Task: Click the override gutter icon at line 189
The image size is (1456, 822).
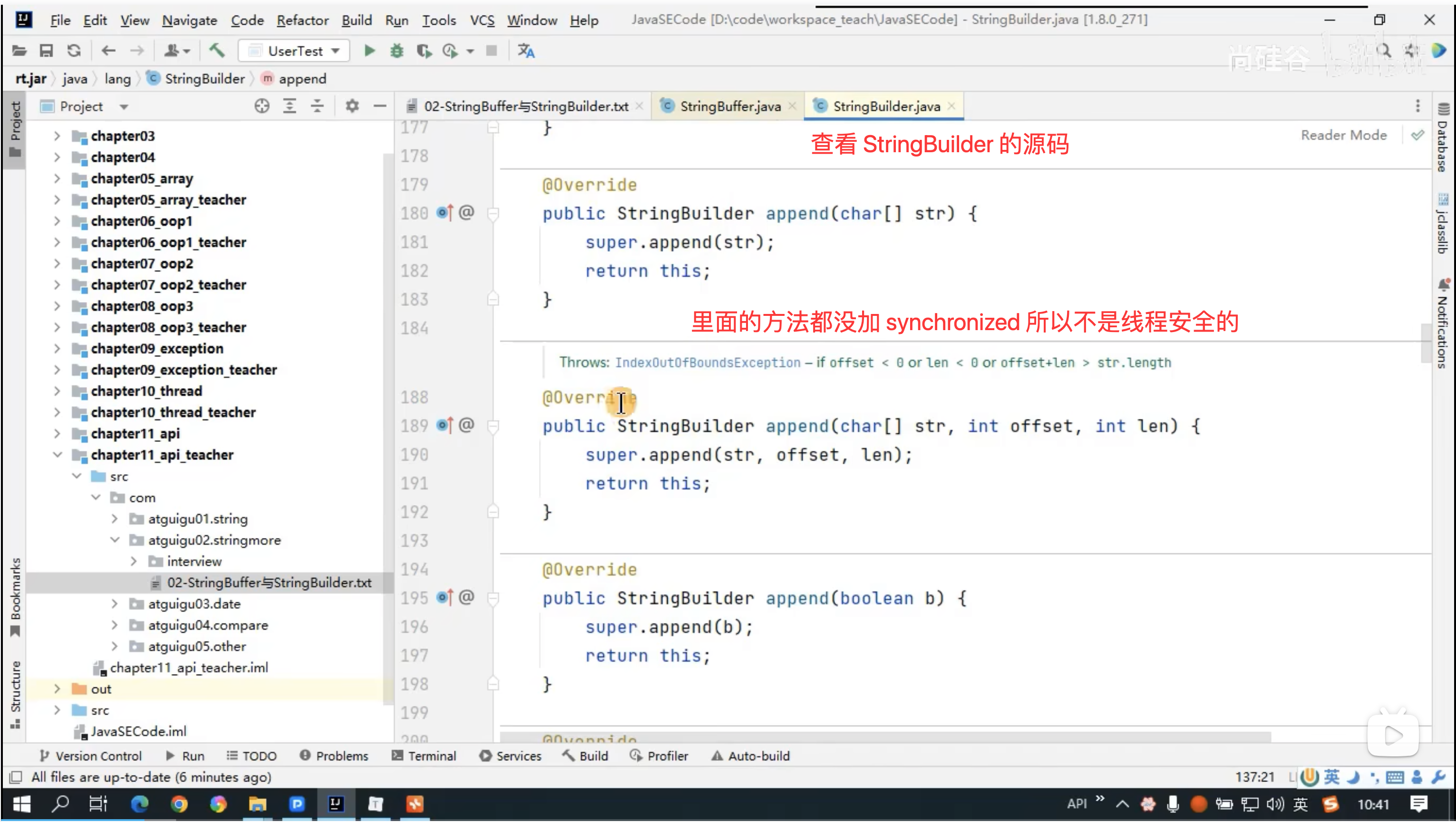Action: pyautogui.click(x=444, y=425)
